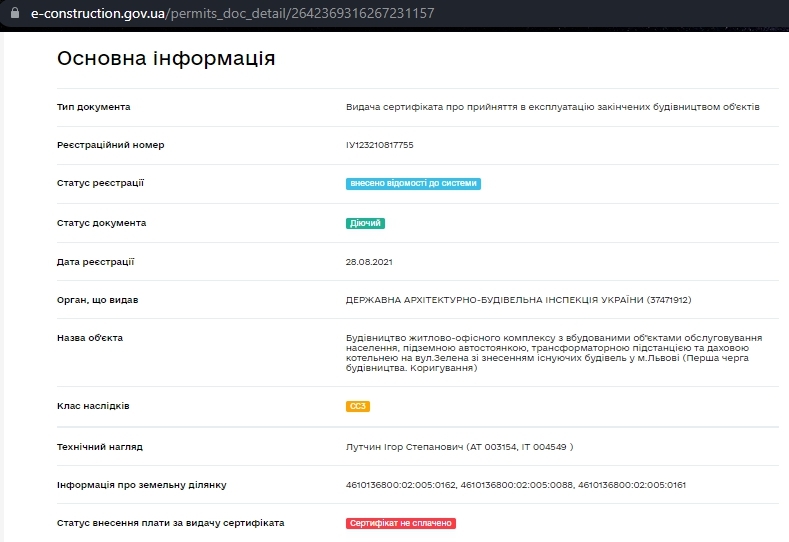Select the document type value 'Видача сертифіката про прийняття...'
The width and height of the screenshot is (789, 542).
click(553, 107)
